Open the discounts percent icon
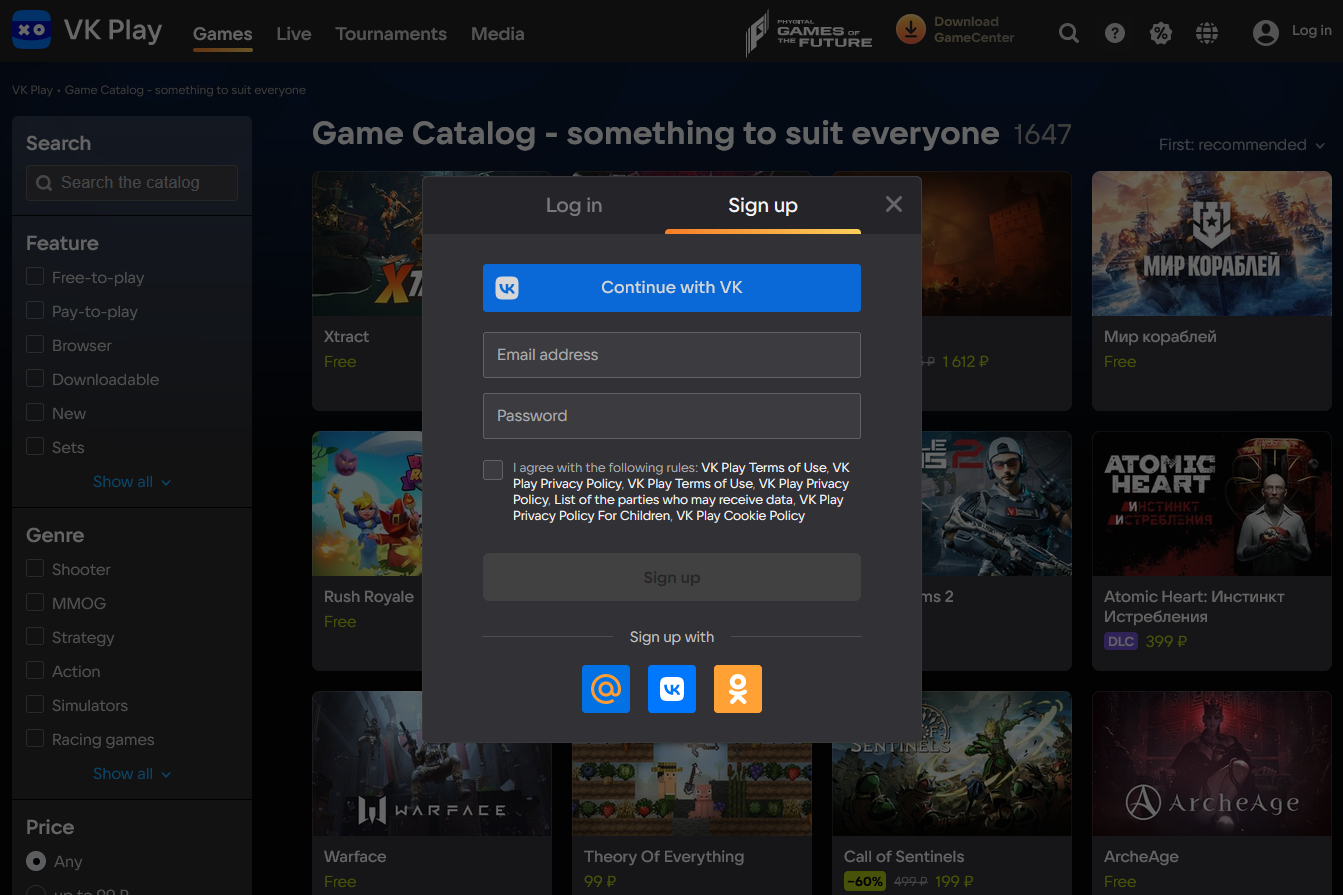 pyautogui.click(x=1160, y=33)
